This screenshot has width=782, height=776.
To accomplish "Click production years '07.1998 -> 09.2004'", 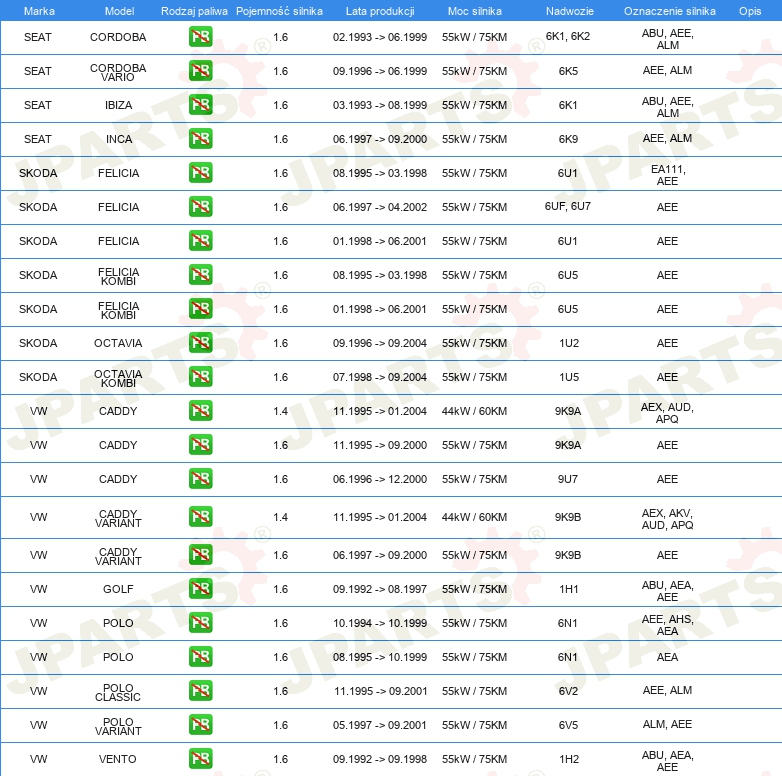I will click(380, 377).
